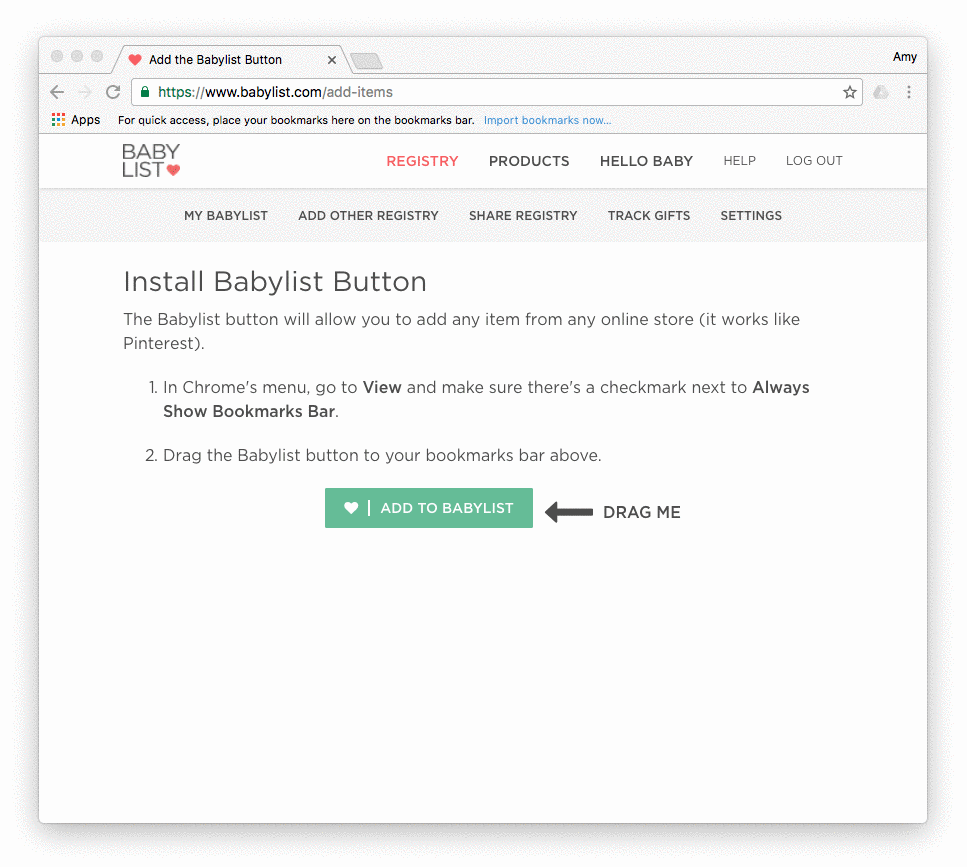This screenshot has width=967, height=867.
Task: Click the cloud extension icon in toolbar
Action: pyautogui.click(x=881, y=92)
